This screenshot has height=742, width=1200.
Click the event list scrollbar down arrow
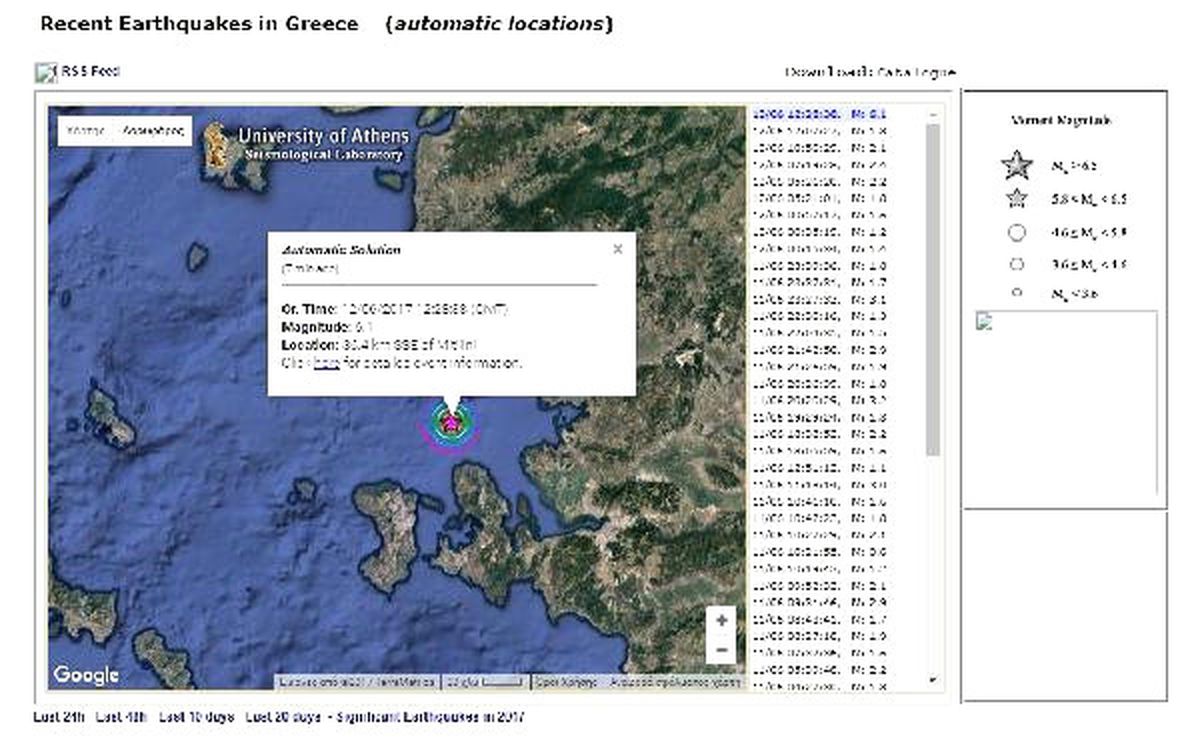pos(933,680)
